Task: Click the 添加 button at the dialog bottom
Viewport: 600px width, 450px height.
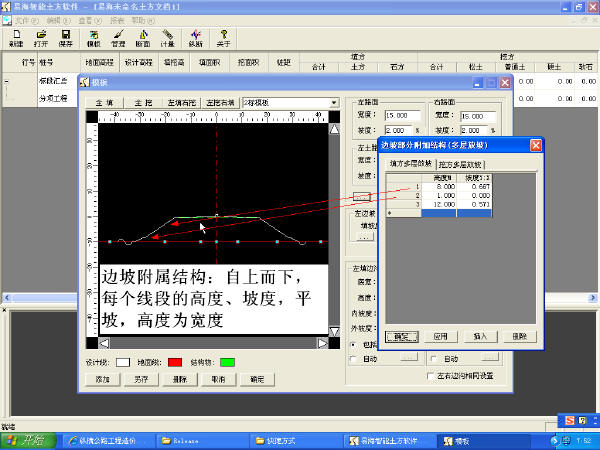Action: click(x=103, y=379)
